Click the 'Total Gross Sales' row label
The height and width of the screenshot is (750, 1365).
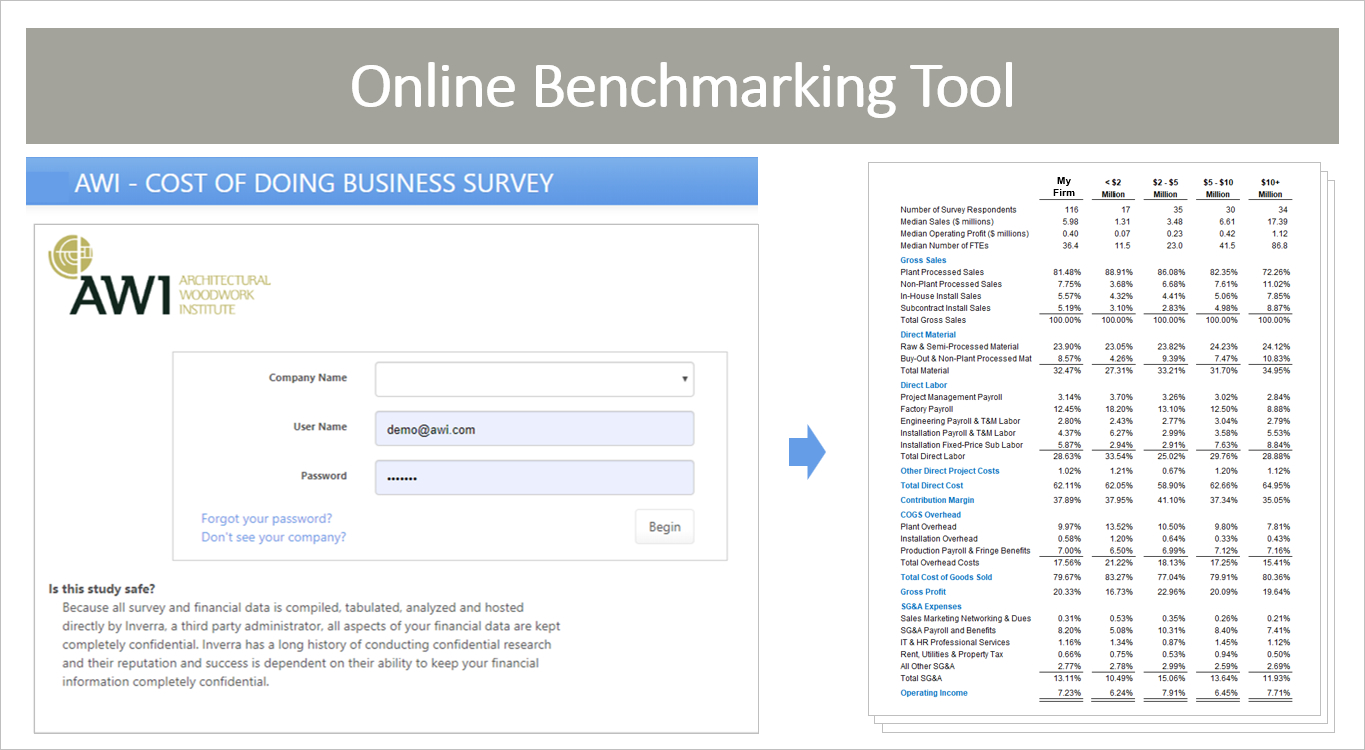934,320
